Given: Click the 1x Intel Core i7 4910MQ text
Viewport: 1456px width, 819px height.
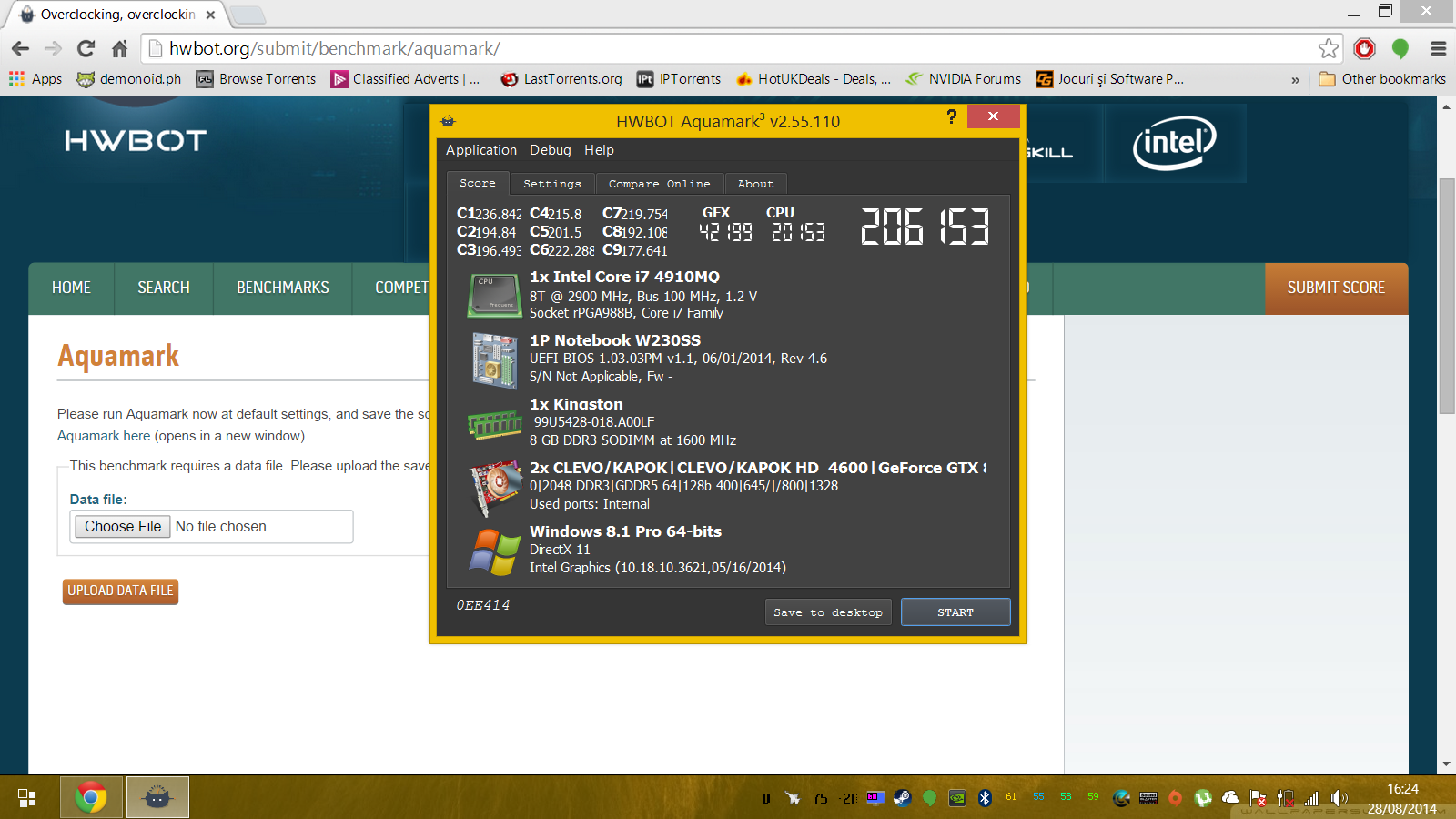Looking at the screenshot, I should 624,277.
